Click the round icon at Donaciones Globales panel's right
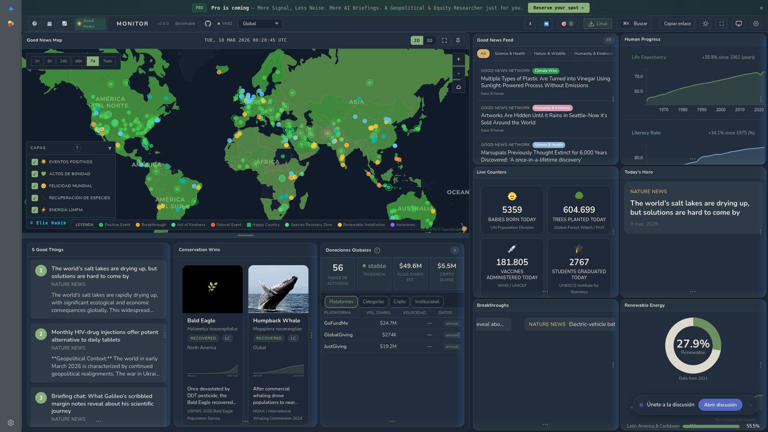Viewport: 768px width, 432px height. pyautogui.click(x=455, y=250)
